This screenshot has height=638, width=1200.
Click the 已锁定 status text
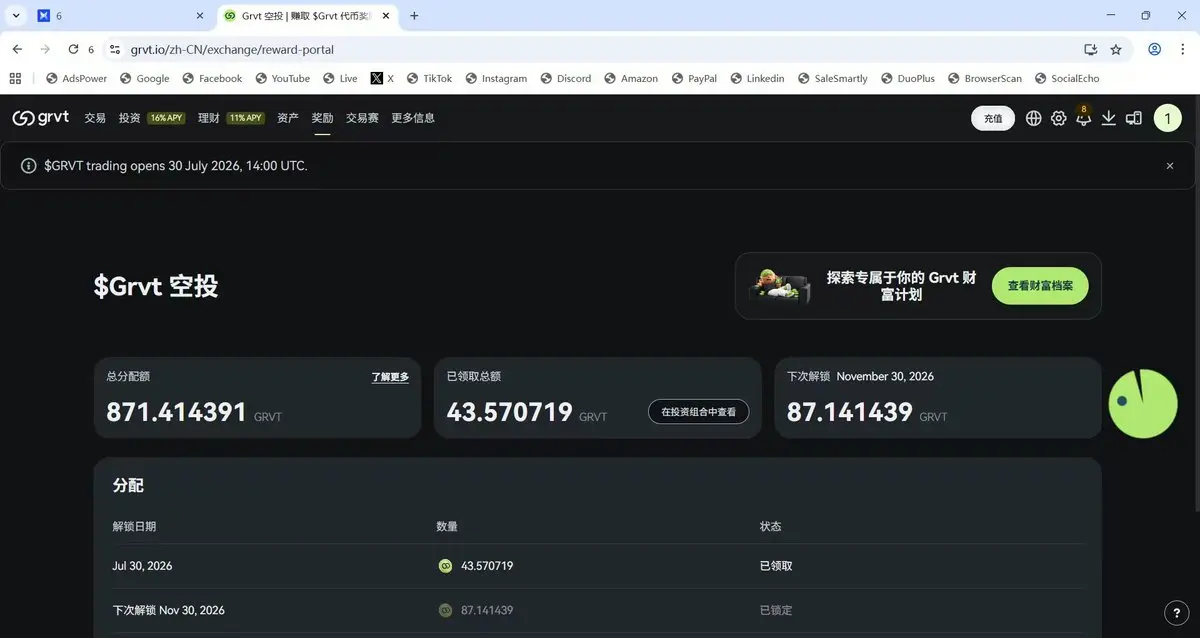pyautogui.click(x=776, y=610)
